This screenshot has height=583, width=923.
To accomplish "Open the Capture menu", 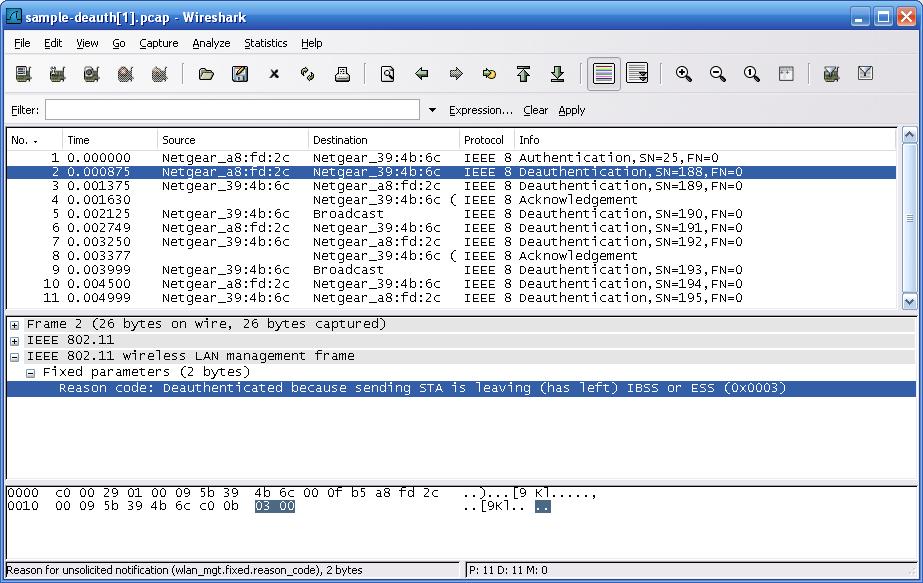I will [x=159, y=43].
